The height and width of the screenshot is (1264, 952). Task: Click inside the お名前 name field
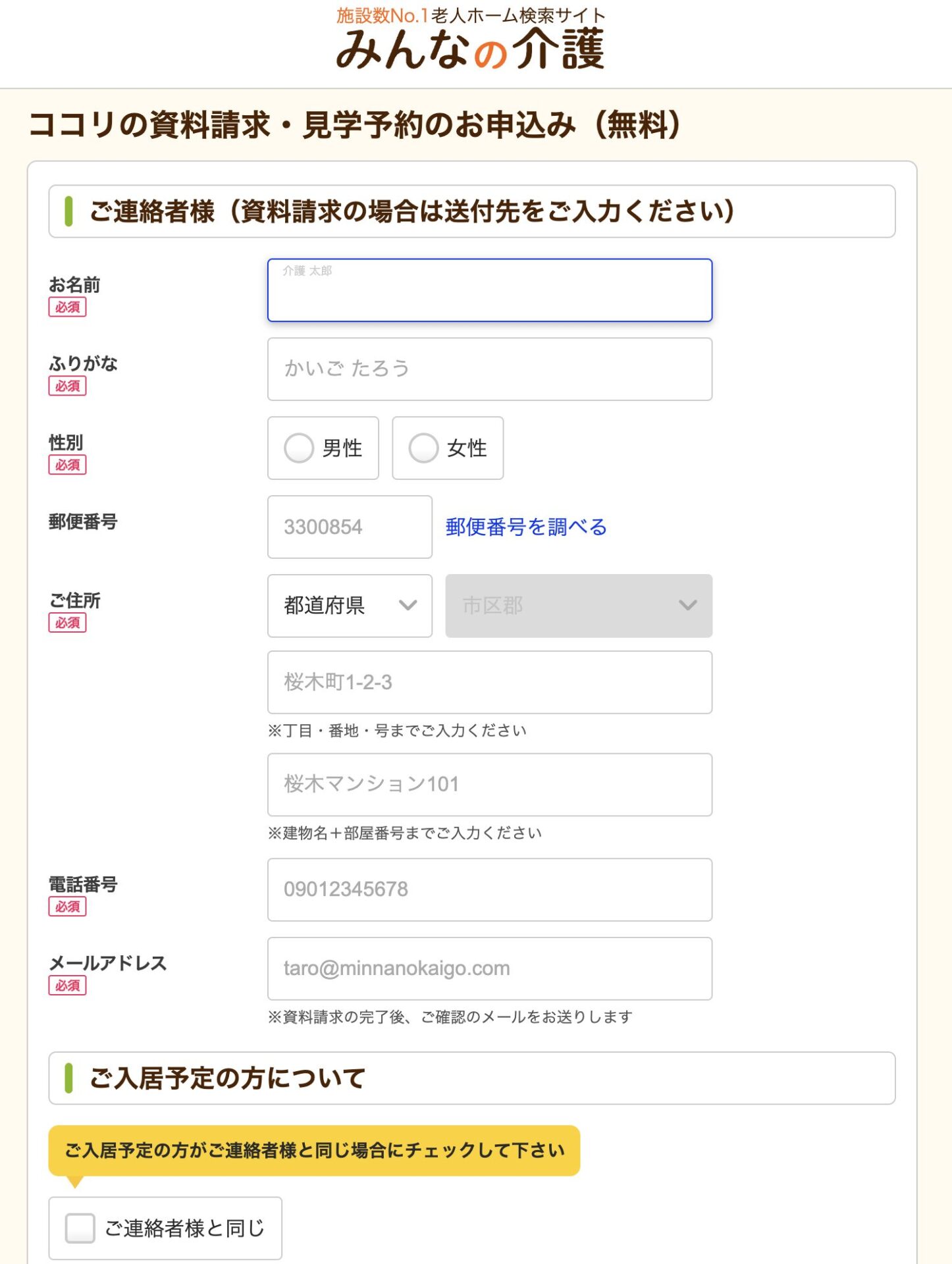tap(489, 290)
